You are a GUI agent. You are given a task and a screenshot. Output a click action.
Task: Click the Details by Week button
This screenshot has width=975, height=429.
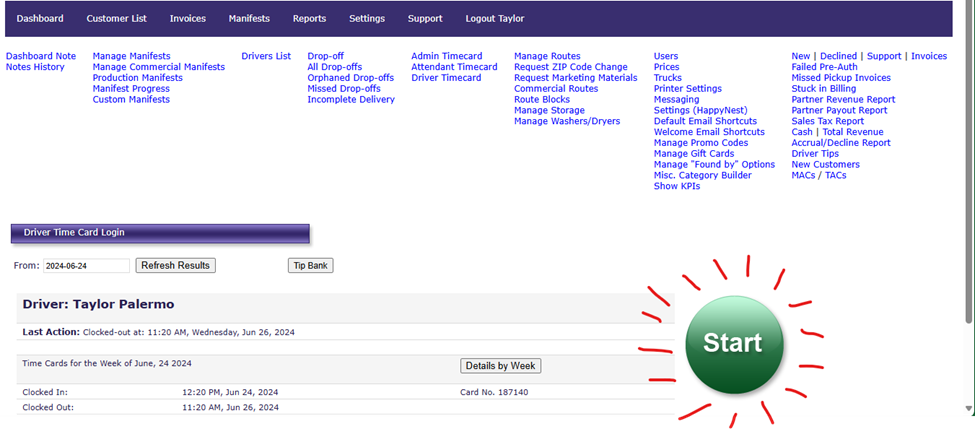coord(501,366)
